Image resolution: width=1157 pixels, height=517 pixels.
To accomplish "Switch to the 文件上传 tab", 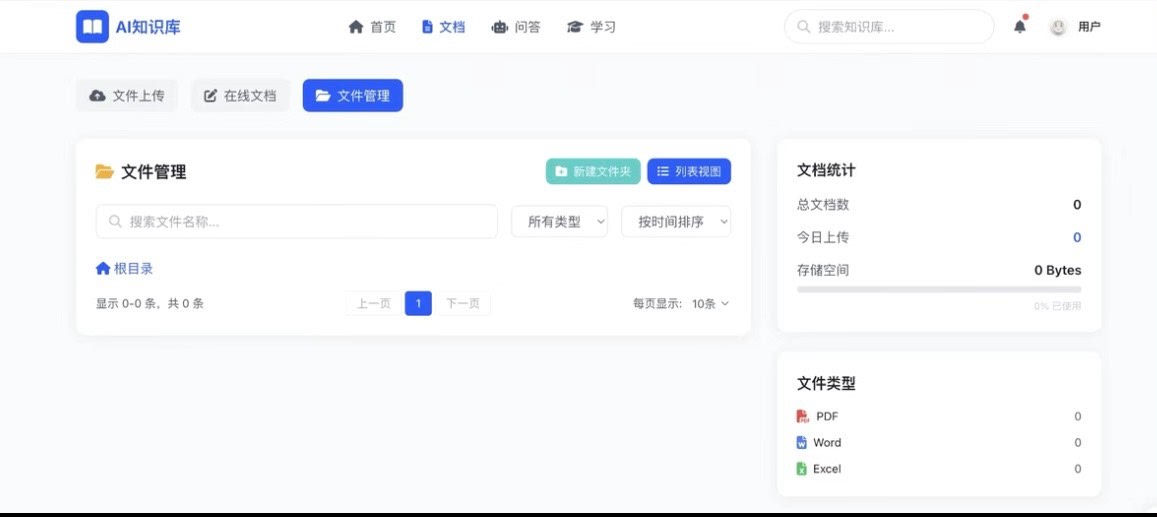I will (x=127, y=96).
